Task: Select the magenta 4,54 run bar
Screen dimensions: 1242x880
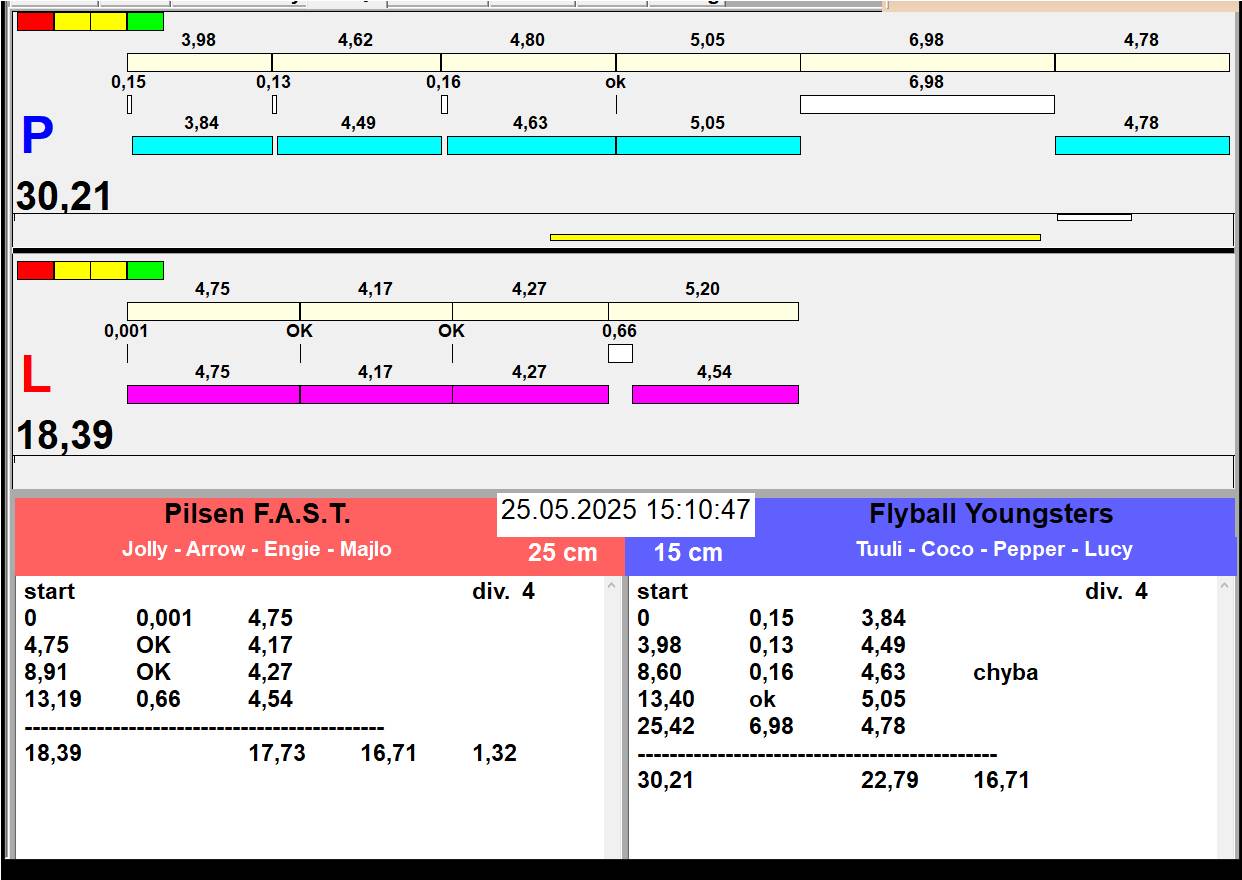Action: [x=715, y=394]
